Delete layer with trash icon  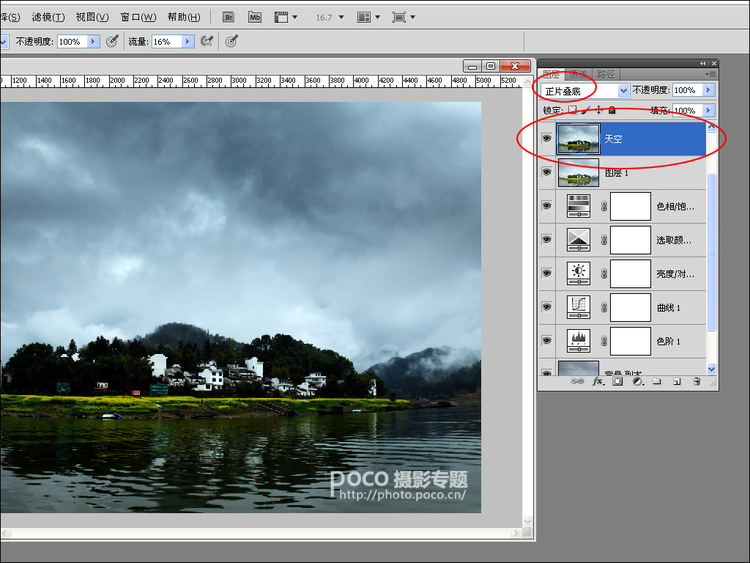point(697,381)
